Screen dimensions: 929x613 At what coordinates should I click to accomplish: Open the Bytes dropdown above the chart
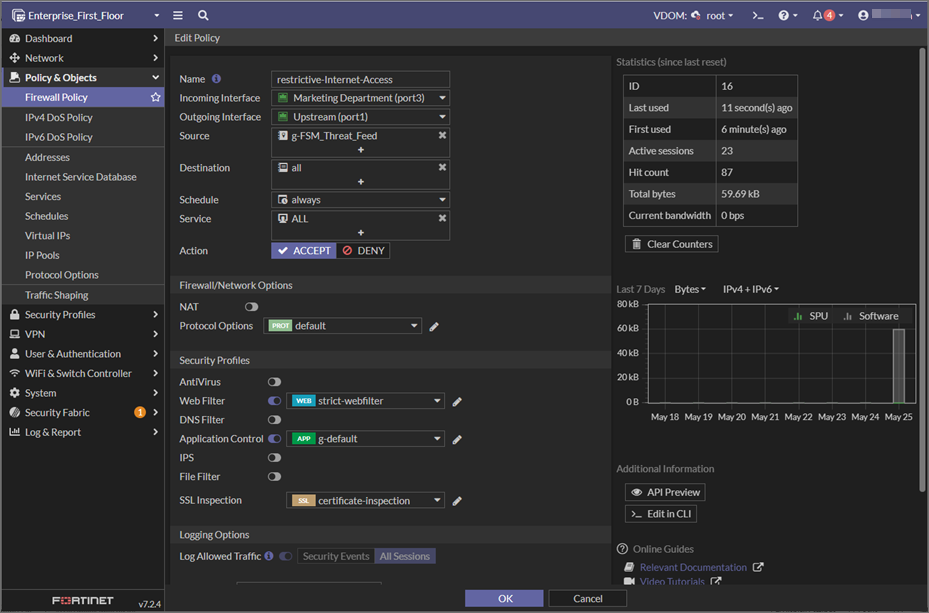tap(689, 288)
